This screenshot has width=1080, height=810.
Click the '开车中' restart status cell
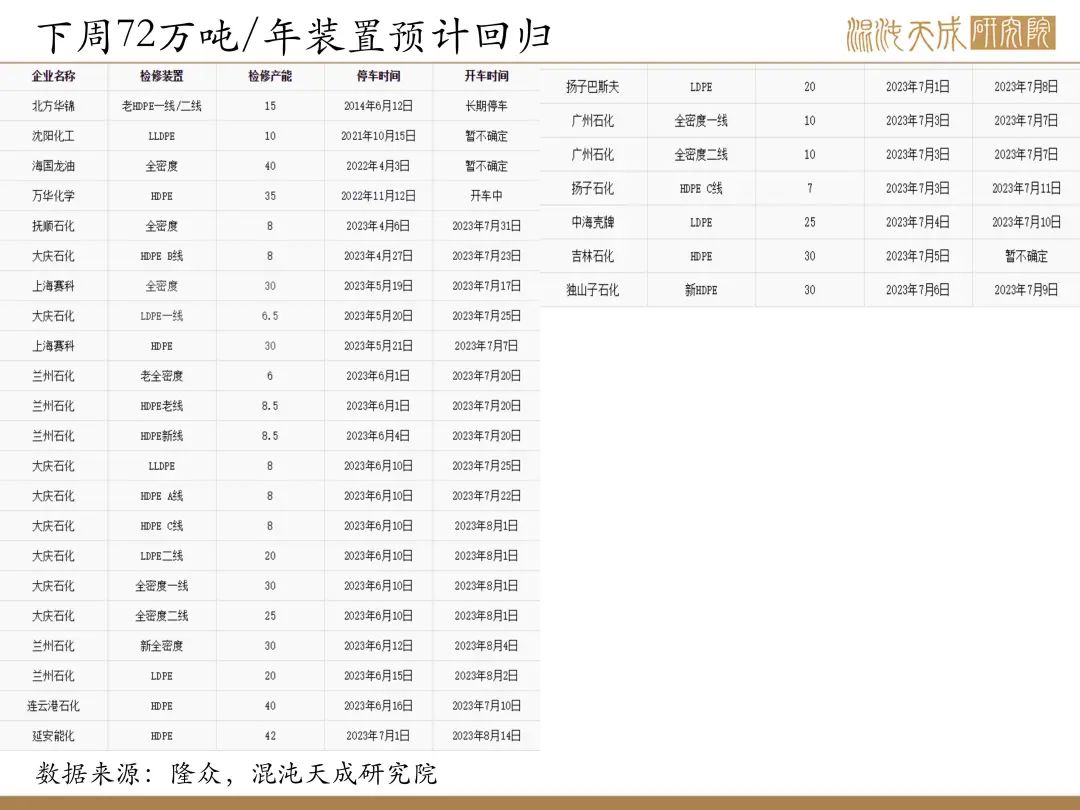486,196
